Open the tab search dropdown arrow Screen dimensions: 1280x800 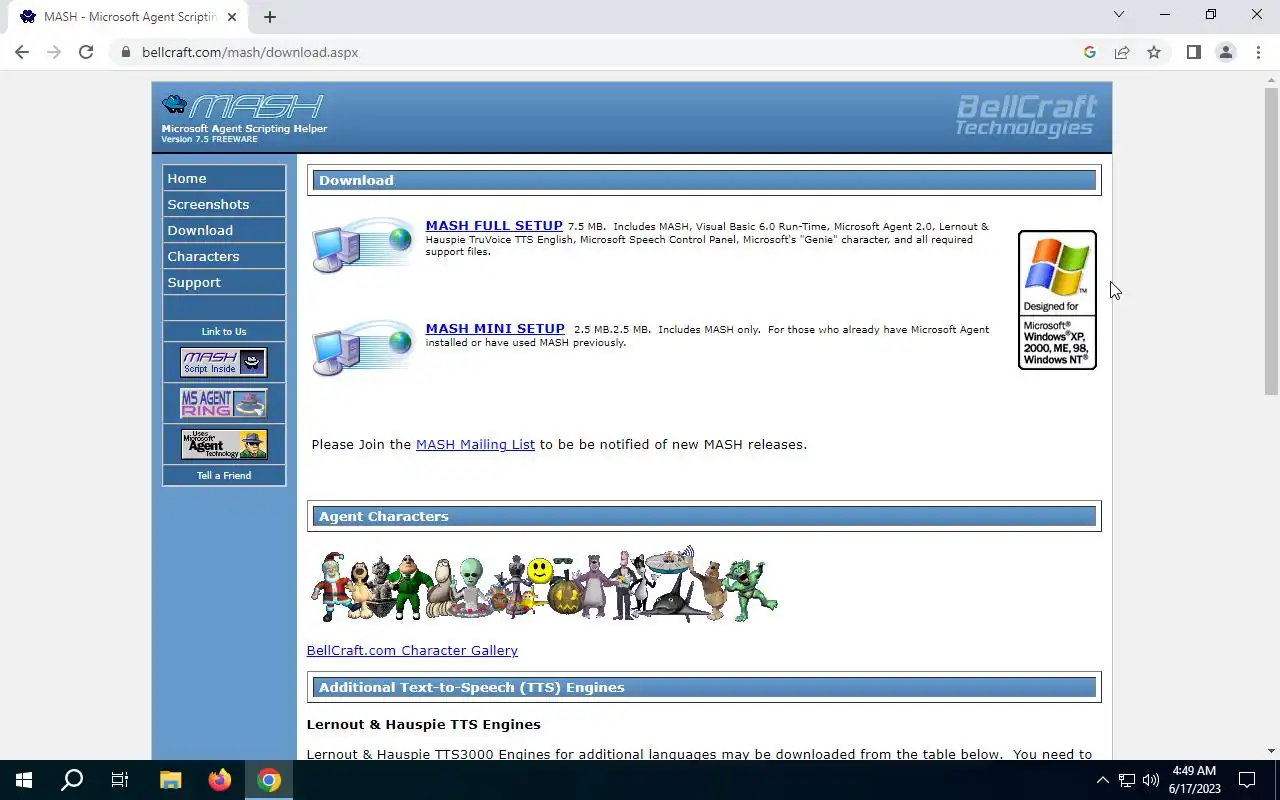1119,14
